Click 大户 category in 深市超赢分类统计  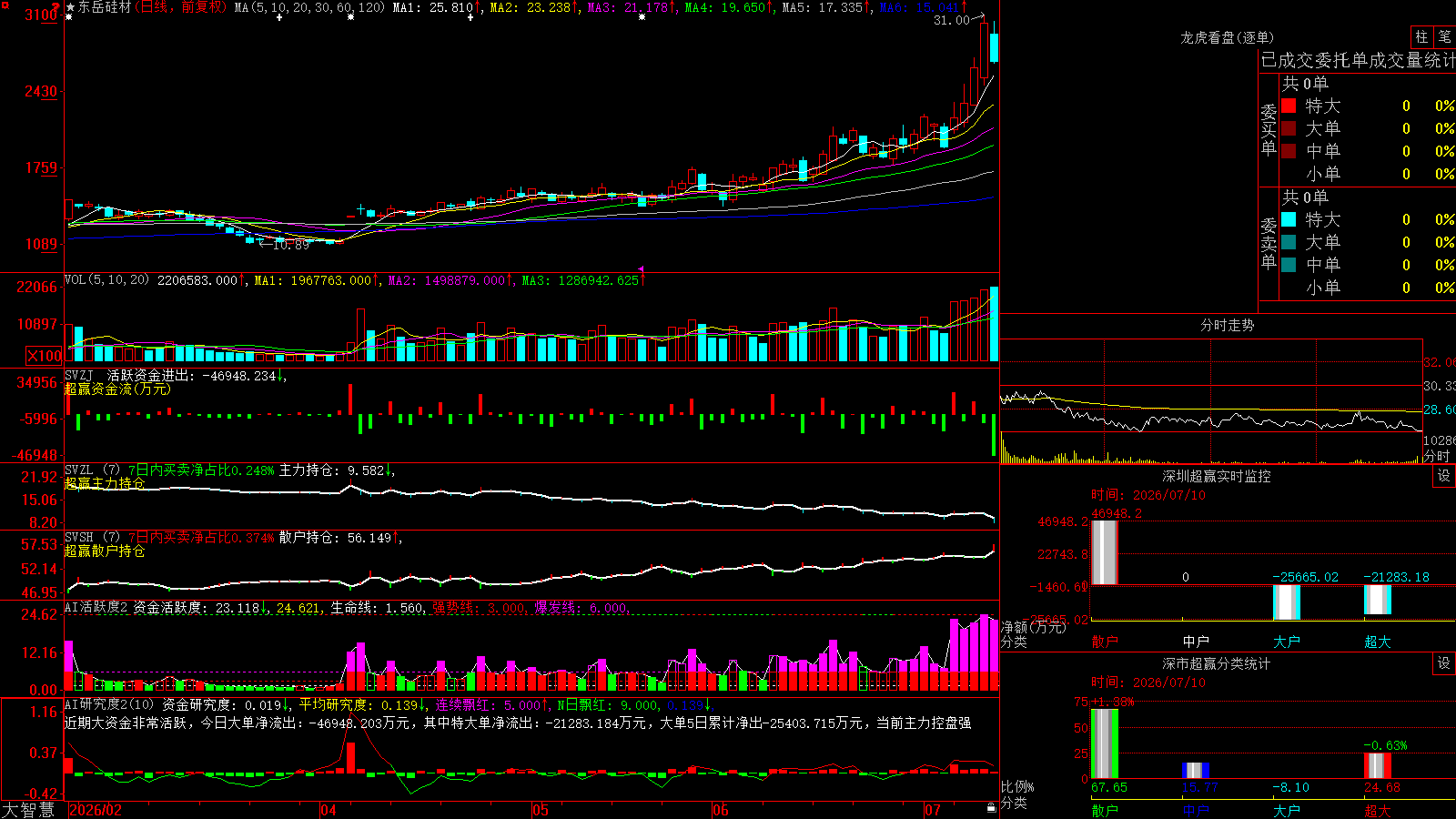(x=1287, y=811)
